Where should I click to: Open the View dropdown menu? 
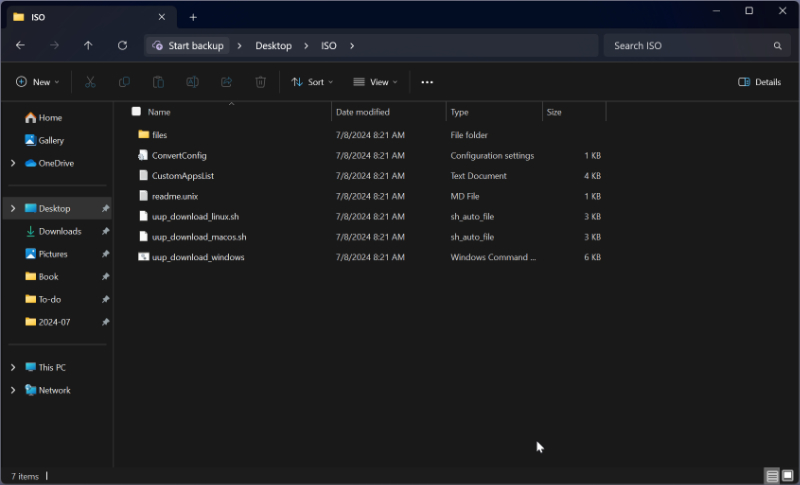click(375, 82)
